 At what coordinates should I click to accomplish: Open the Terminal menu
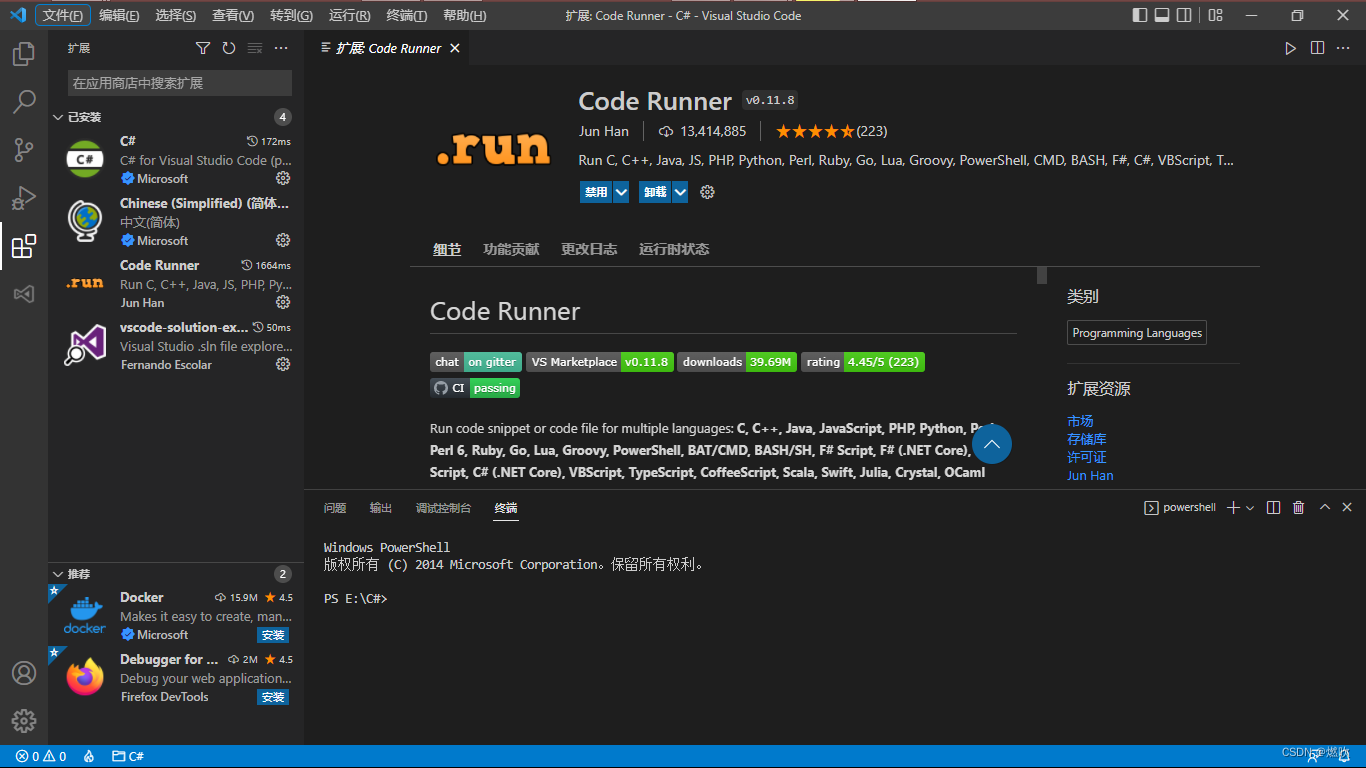[x=406, y=15]
